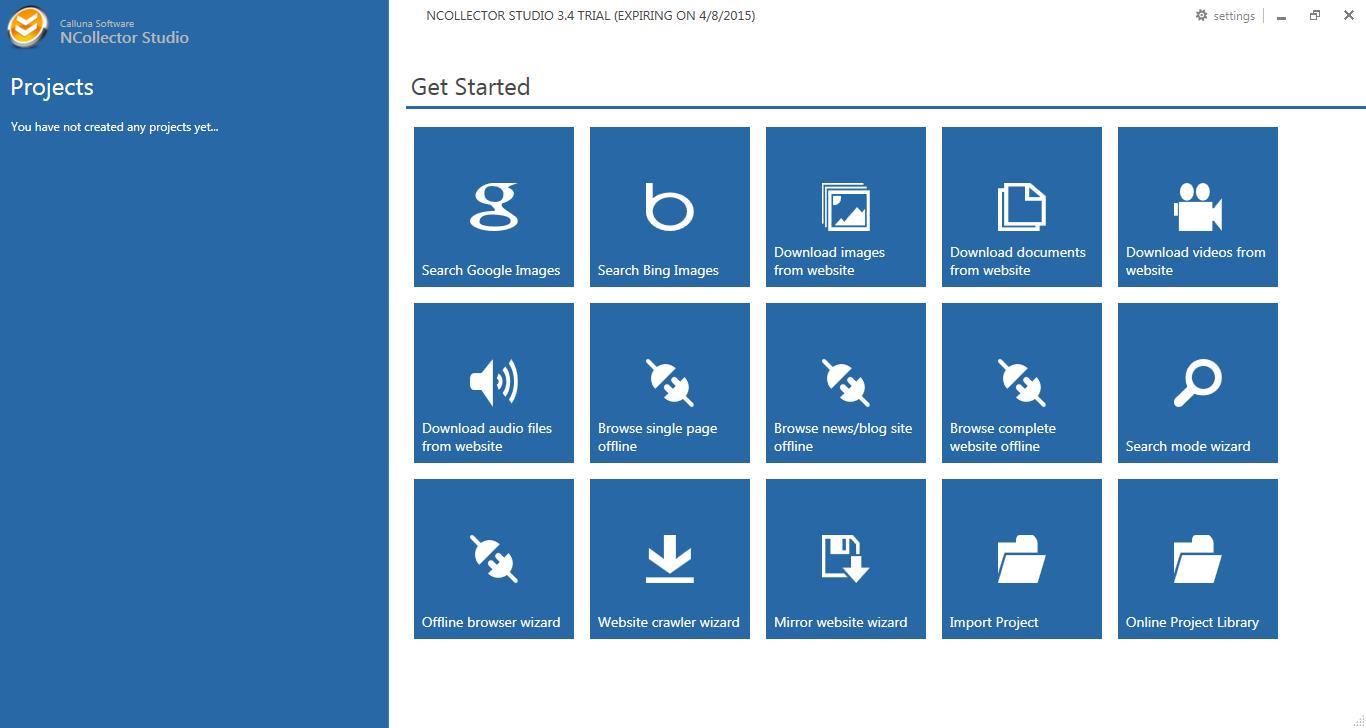Close the NCollector Studio window

click(x=1348, y=16)
